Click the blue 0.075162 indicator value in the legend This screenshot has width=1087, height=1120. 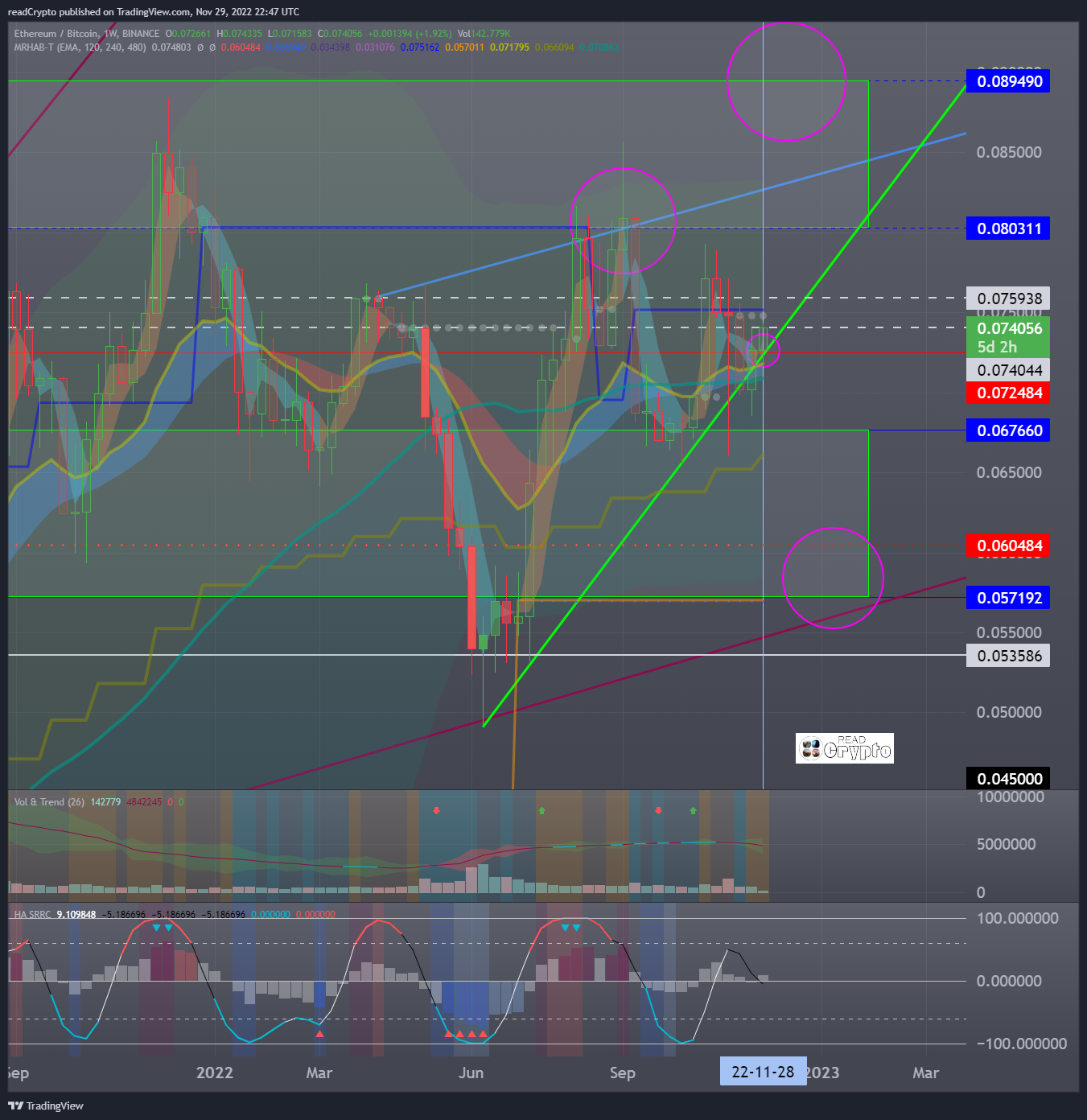pos(420,47)
